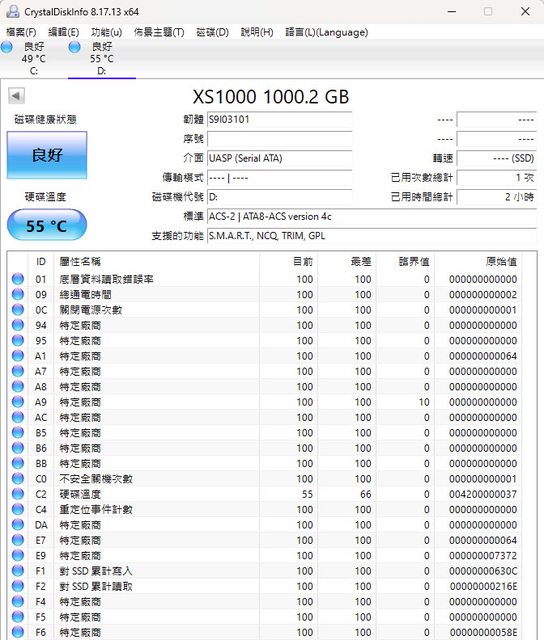Open the 檔案(F) menu
This screenshot has width=544, height=640.
point(21,32)
